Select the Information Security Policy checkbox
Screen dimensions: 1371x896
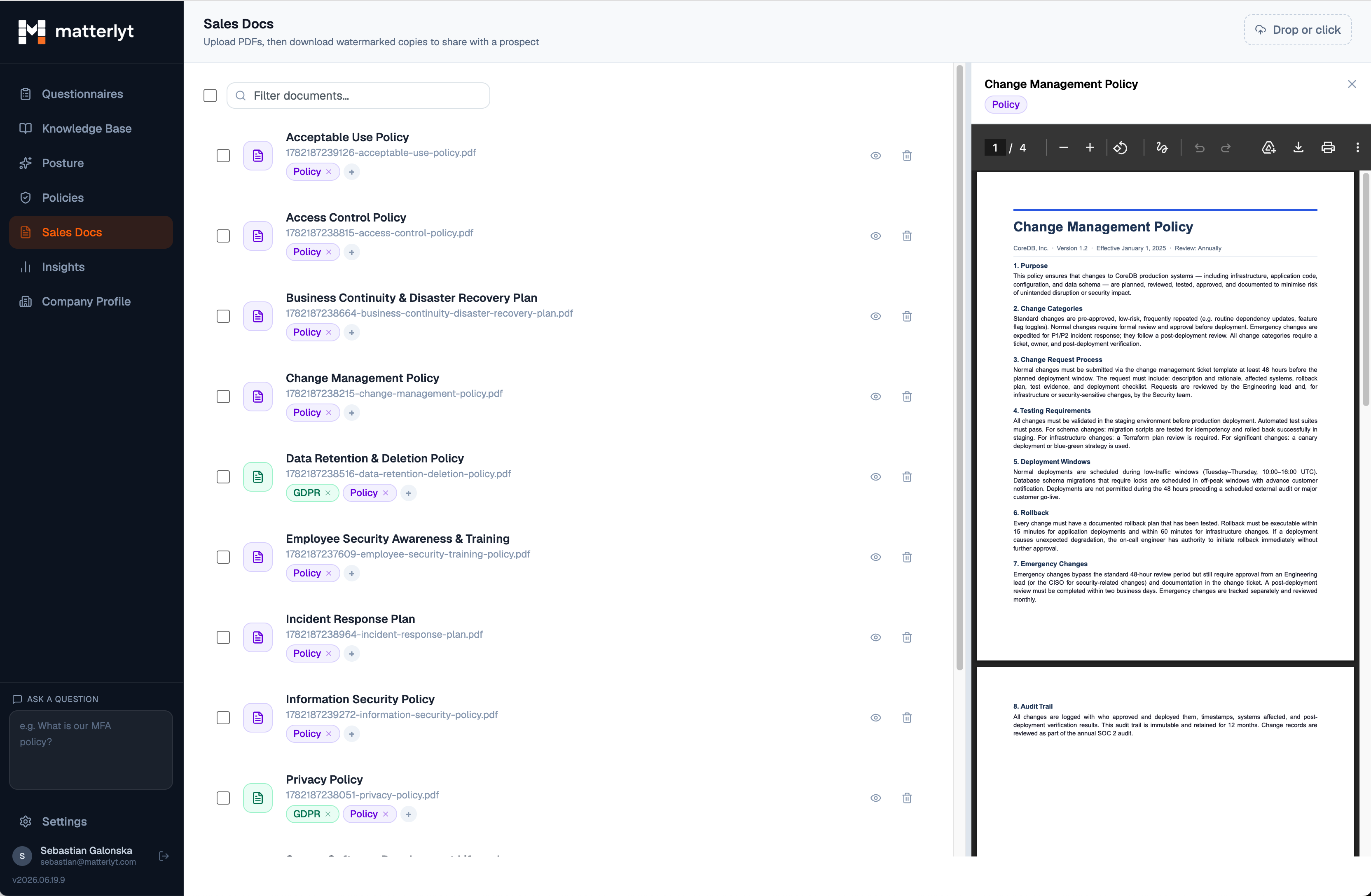pyautogui.click(x=223, y=718)
